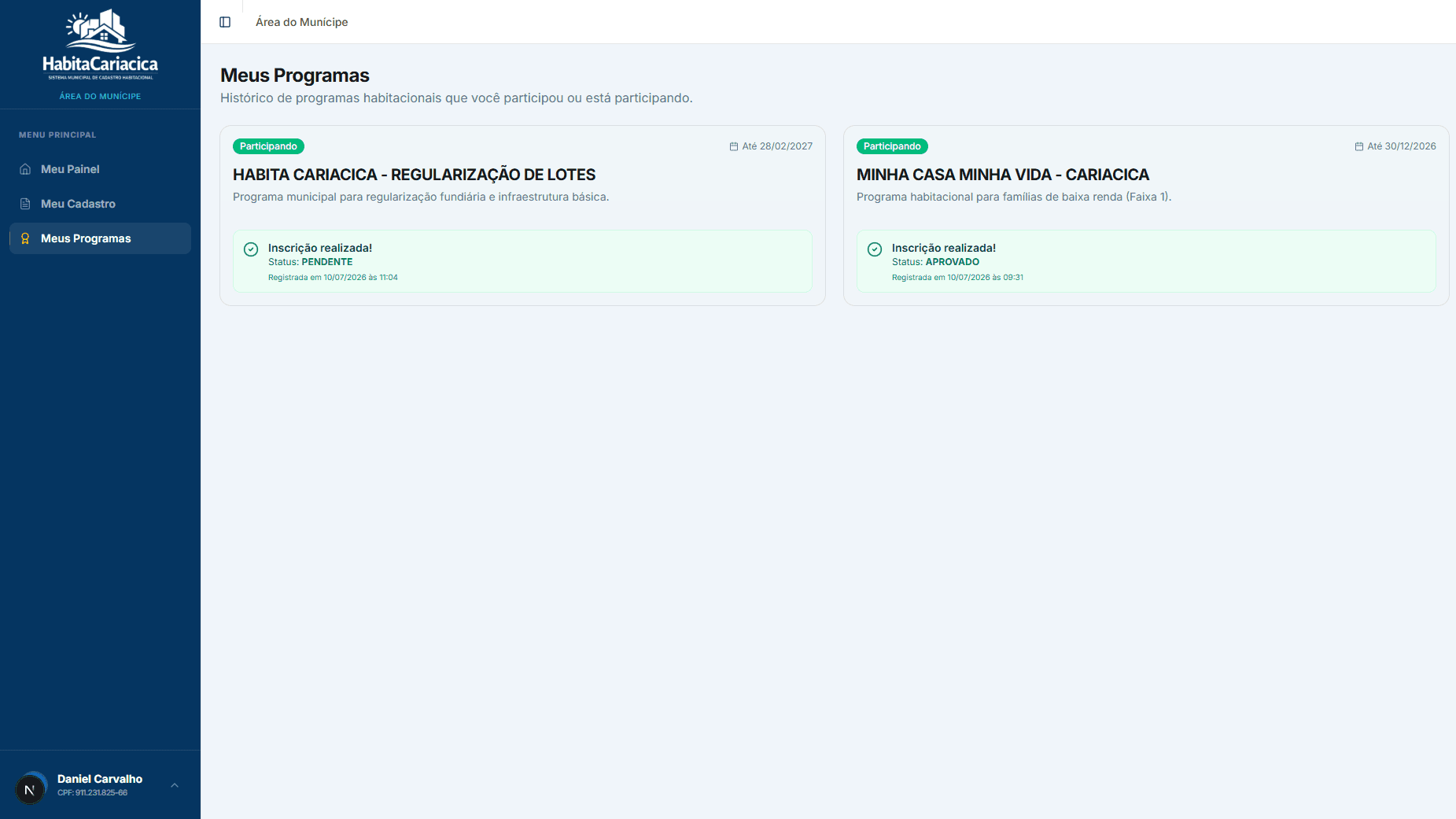Click the PENDENTE status text
This screenshot has height=819, width=1456.
[x=327, y=262]
